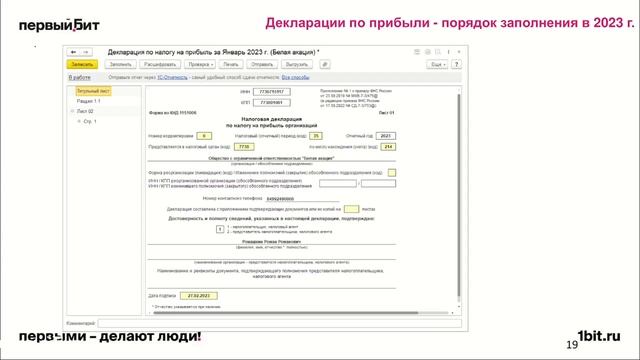This screenshot has width=640, height=360.
Task: Select Раздел 1.1 in the section tree
Action: coord(89,101)
